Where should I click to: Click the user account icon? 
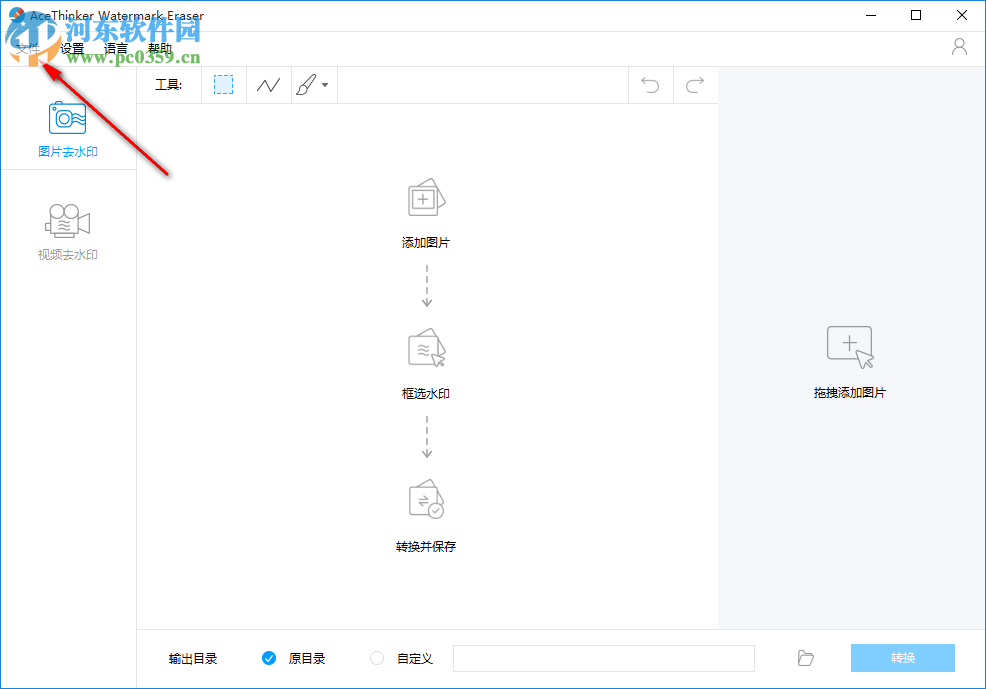[x=959, y=46]
